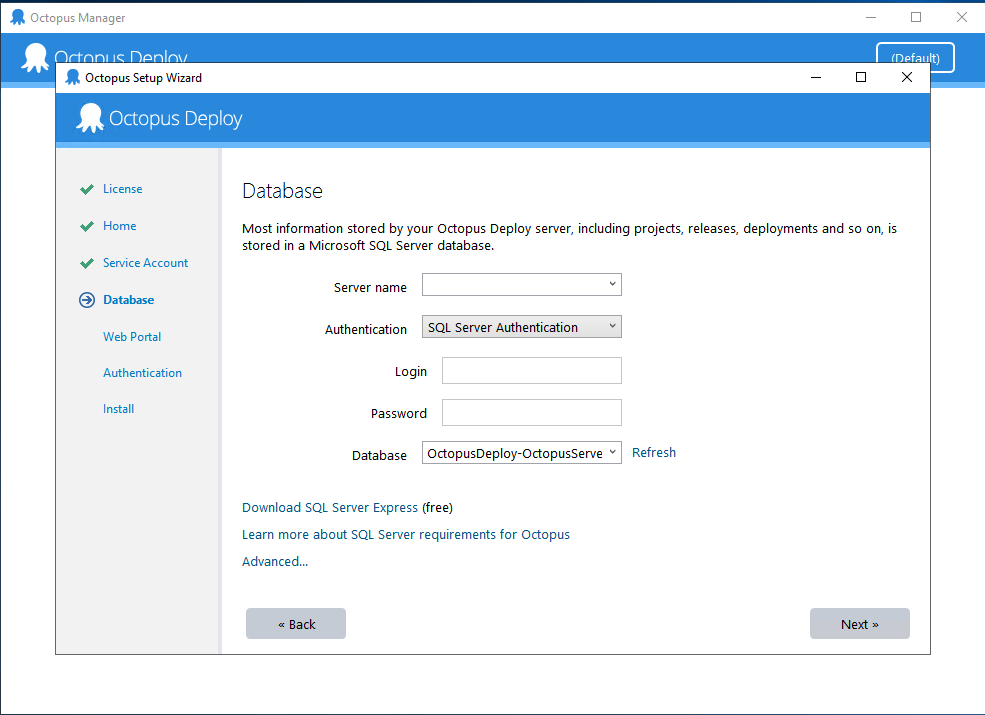The height and width of the screenshot is (715, 985).
Task: Close the Octopus Manager window
Action: (x=962, y=18)
